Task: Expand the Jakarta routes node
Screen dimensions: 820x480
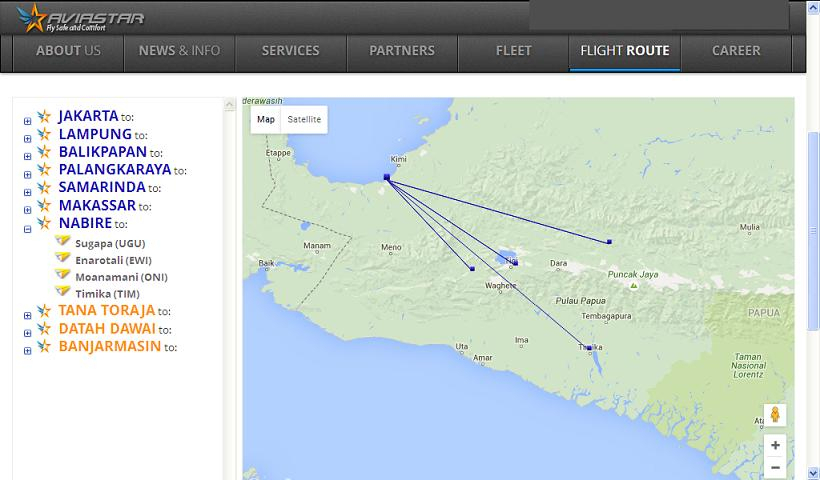Action: pos(28,121)
